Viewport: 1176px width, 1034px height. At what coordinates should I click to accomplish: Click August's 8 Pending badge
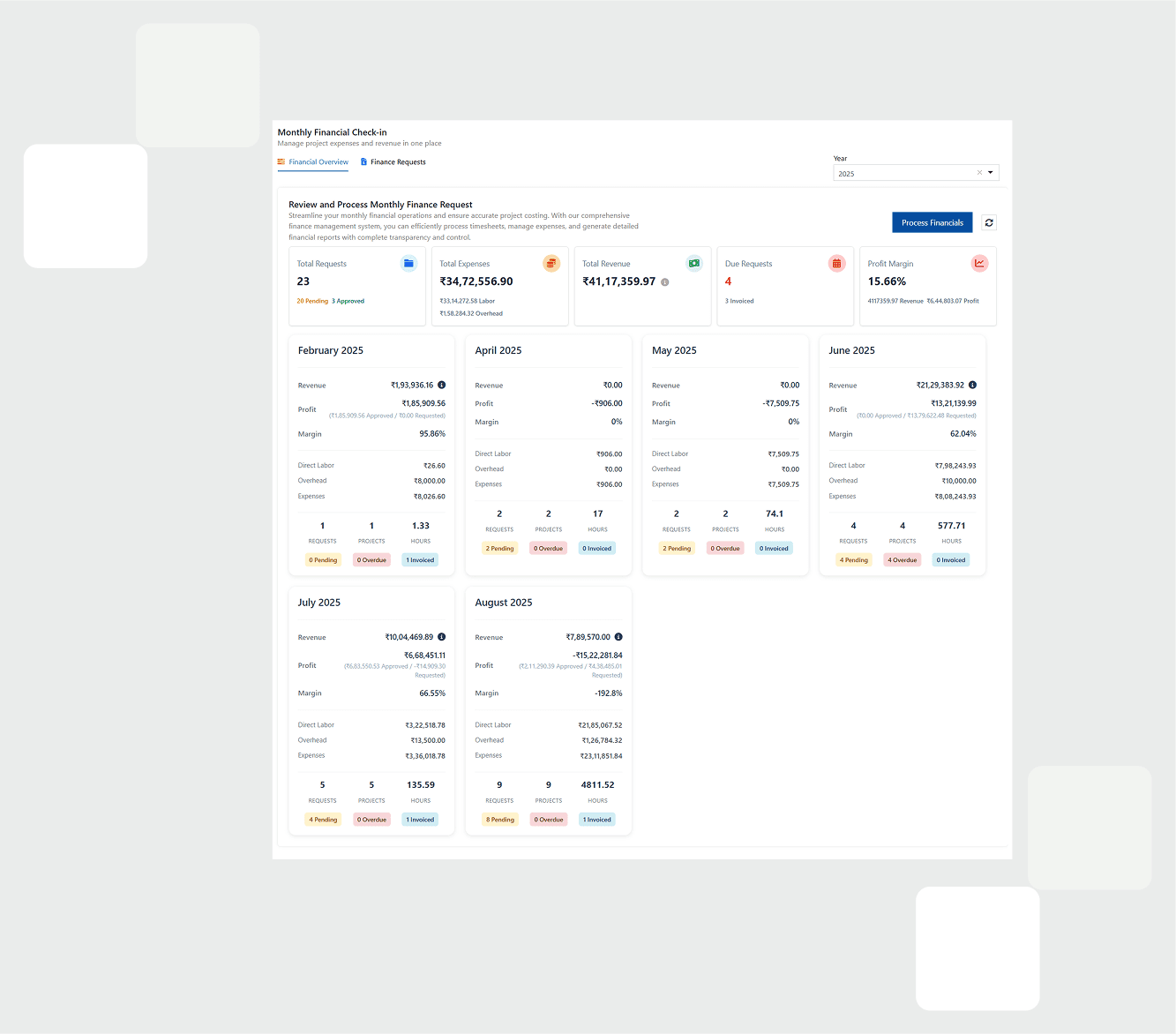click(500, 820)
